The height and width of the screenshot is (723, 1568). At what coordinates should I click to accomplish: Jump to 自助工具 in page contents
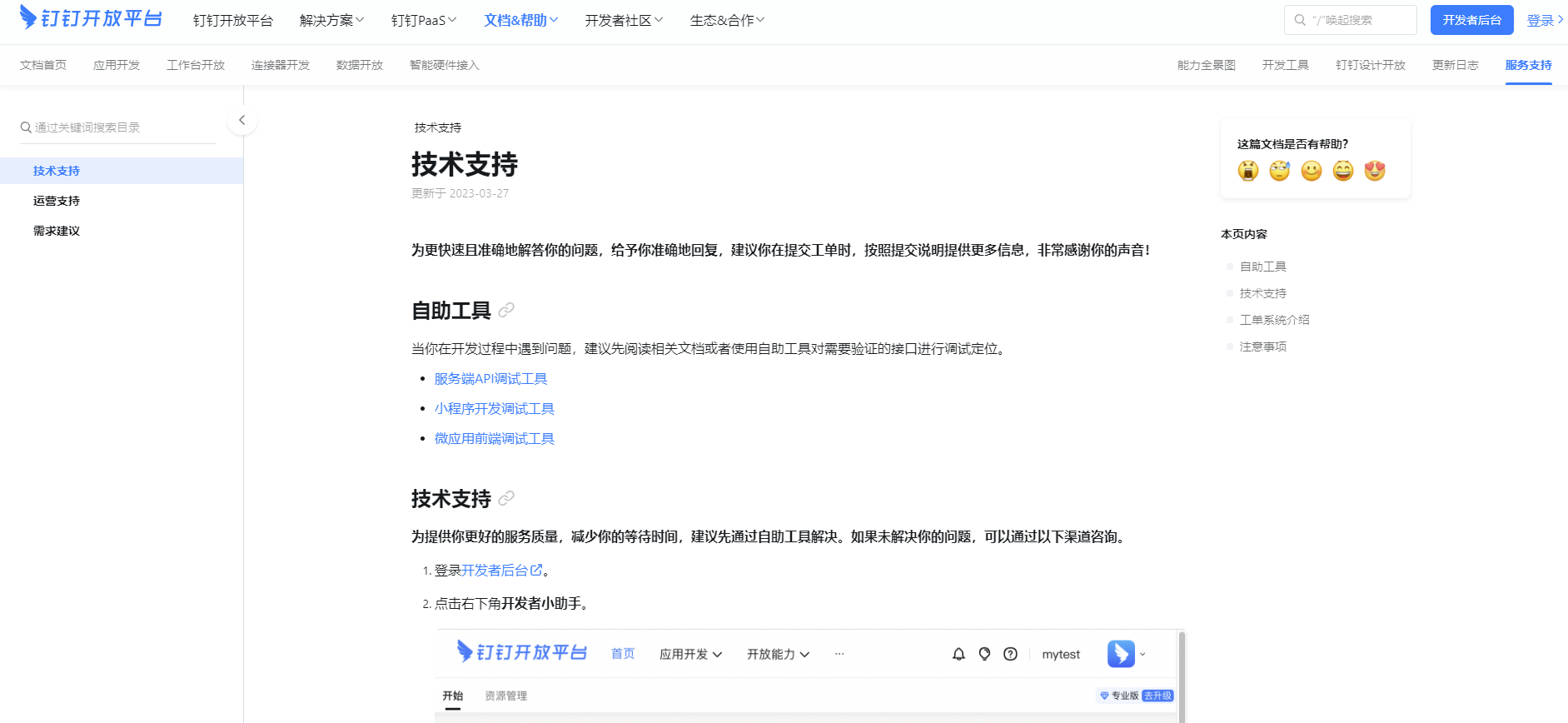tap(1263, 267)
